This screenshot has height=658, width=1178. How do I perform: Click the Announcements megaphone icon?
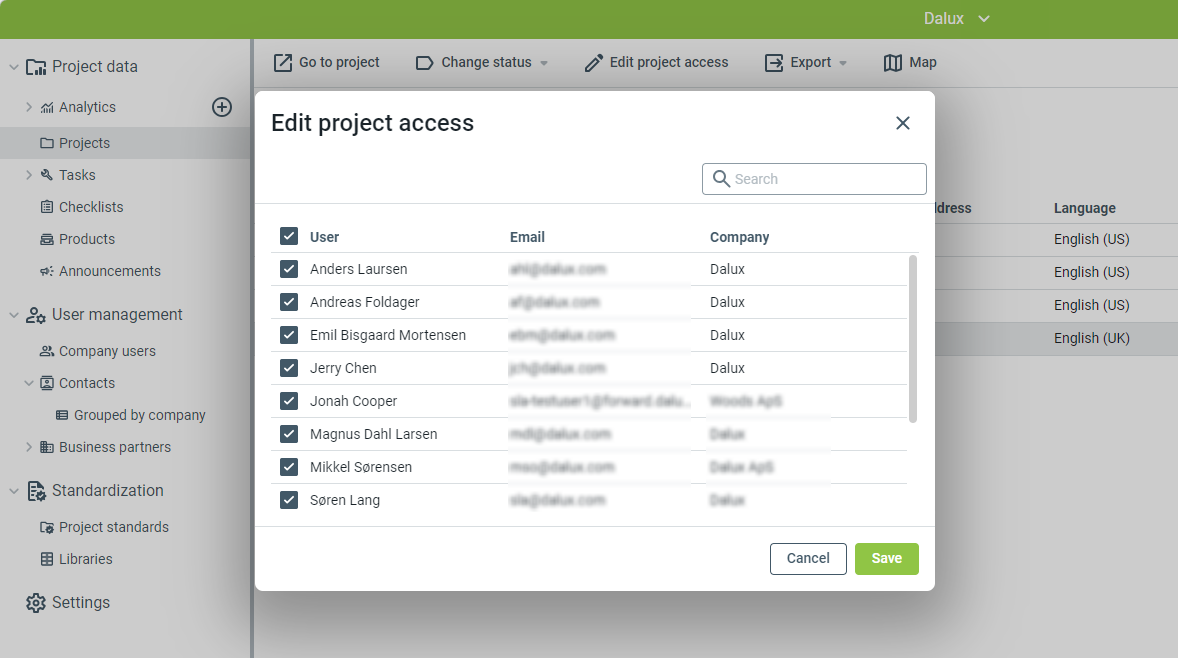47,271
